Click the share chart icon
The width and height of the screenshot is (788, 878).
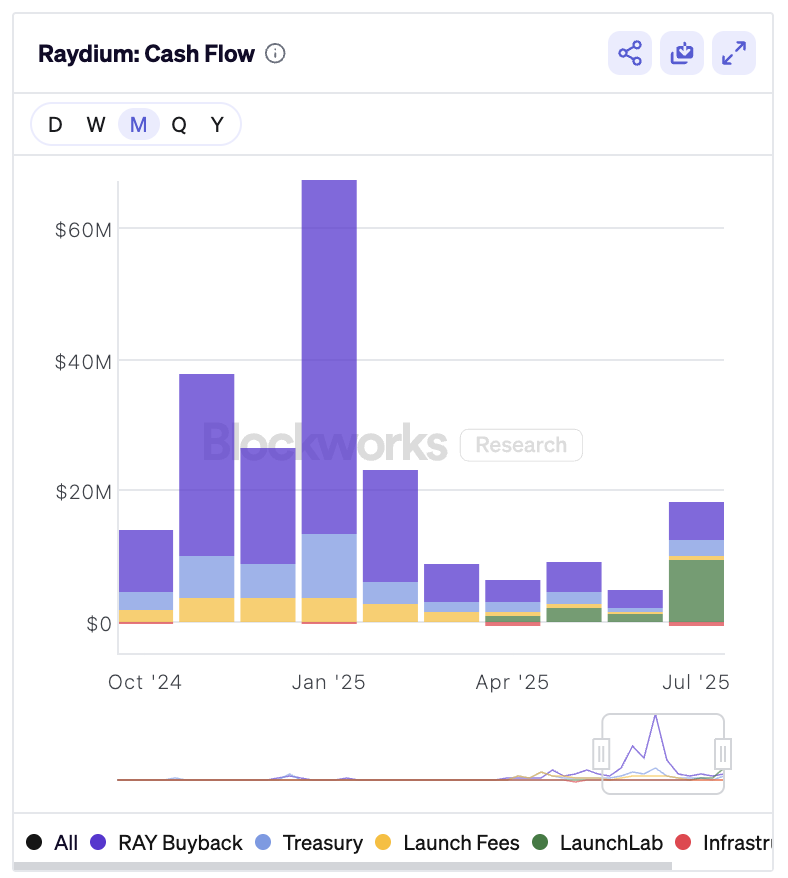coord(630,53)
